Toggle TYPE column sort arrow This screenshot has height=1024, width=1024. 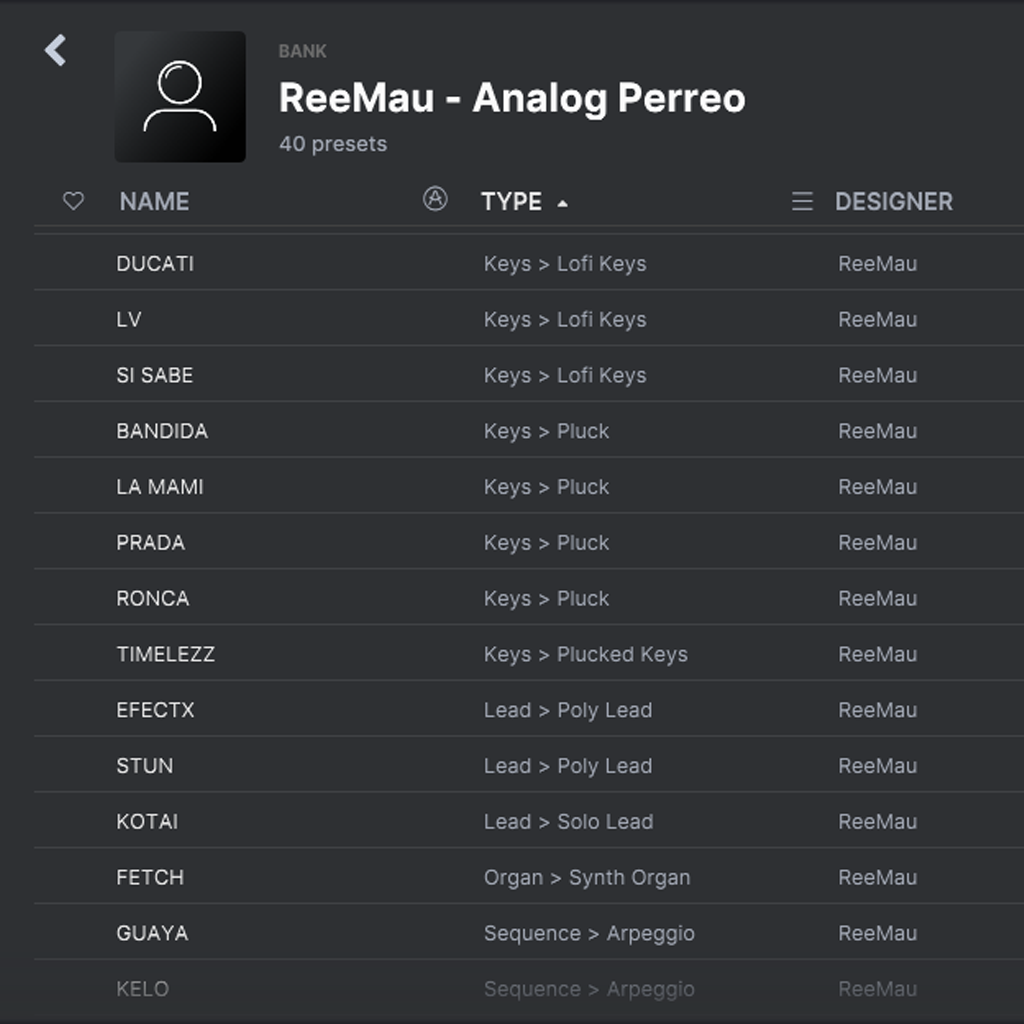click(562, 203)
